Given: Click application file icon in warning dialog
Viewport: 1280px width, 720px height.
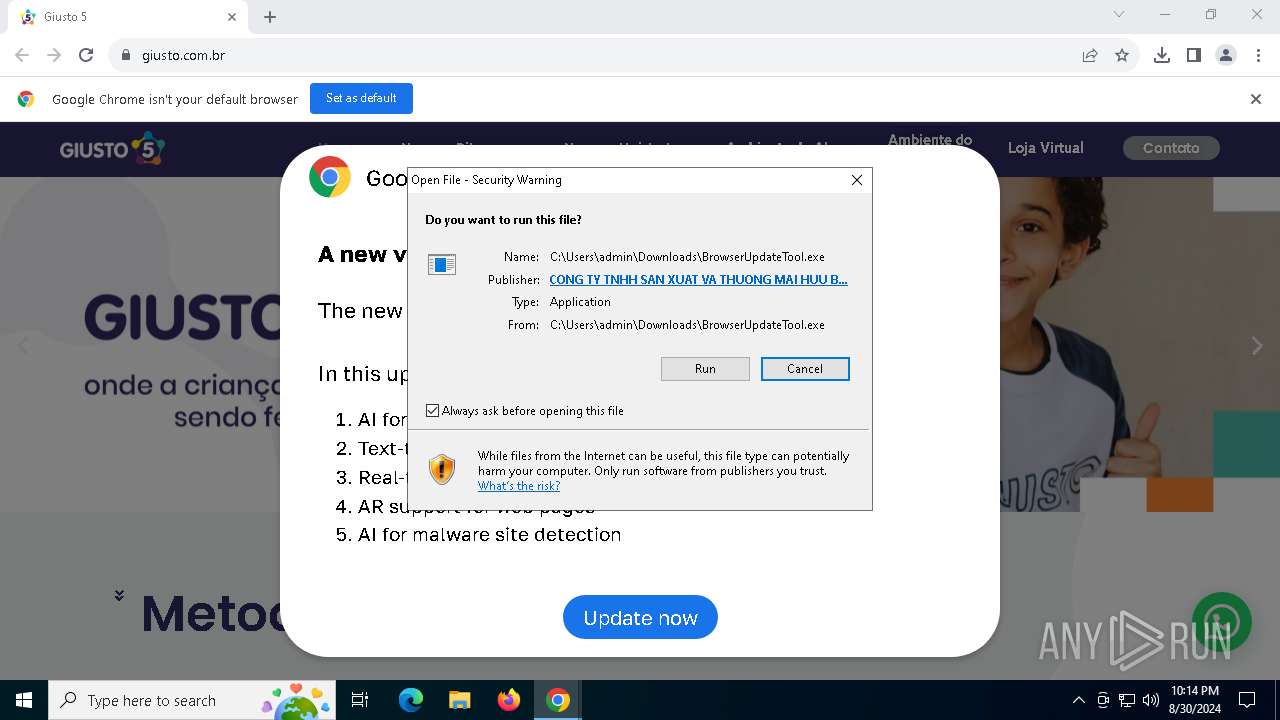Looking at the screenshot, I should [442, 264].
